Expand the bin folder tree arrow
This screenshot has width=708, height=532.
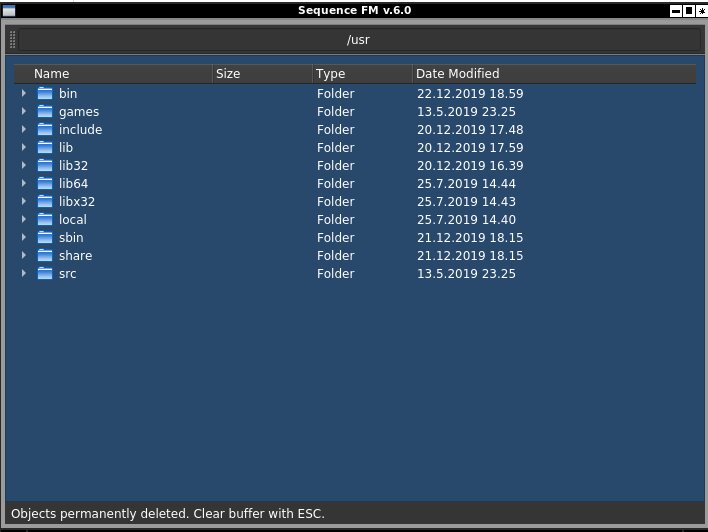tap(23, 93)
